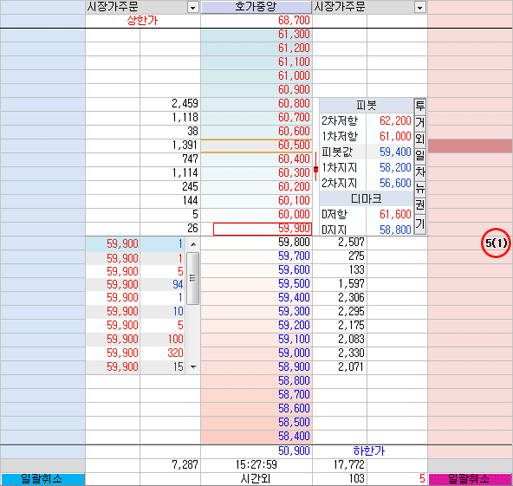Click price cell 58,400

(256, 436)
